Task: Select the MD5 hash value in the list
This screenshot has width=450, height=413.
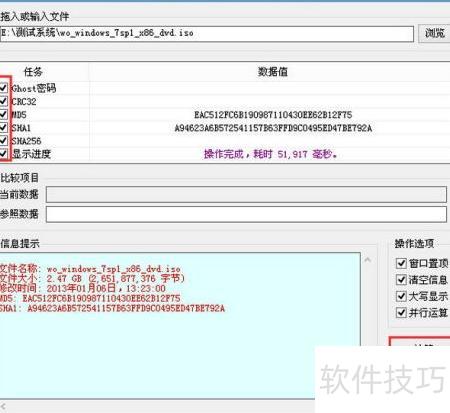Action: (273, 115)
